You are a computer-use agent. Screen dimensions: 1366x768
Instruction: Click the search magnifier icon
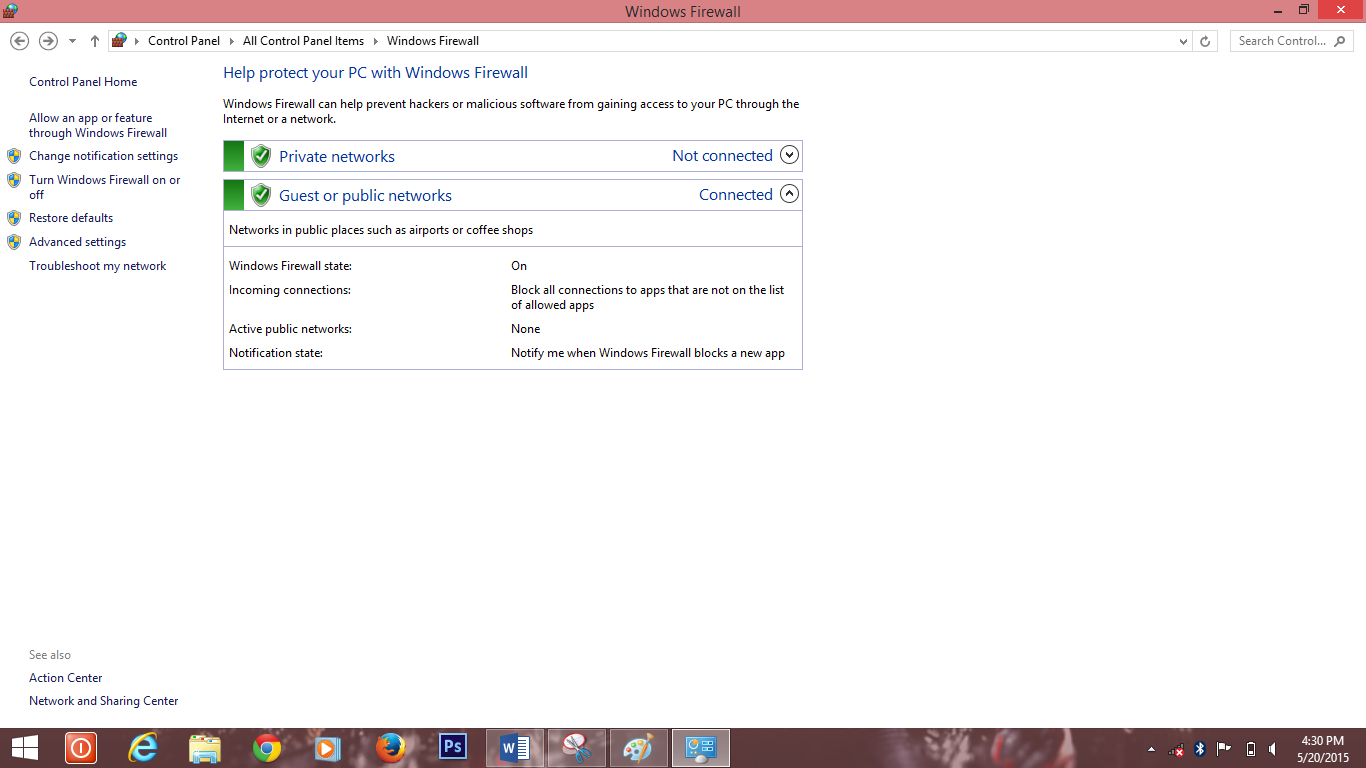pos(1341,41)
